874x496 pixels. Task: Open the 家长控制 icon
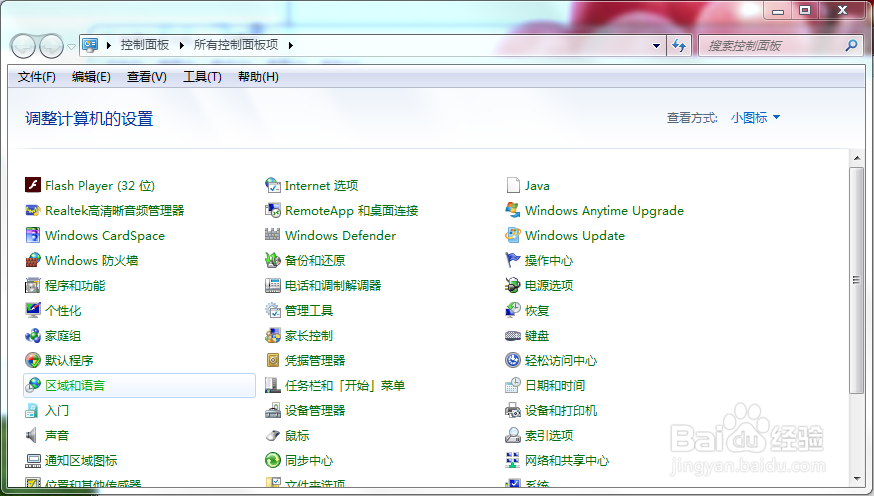click(273, 335)
